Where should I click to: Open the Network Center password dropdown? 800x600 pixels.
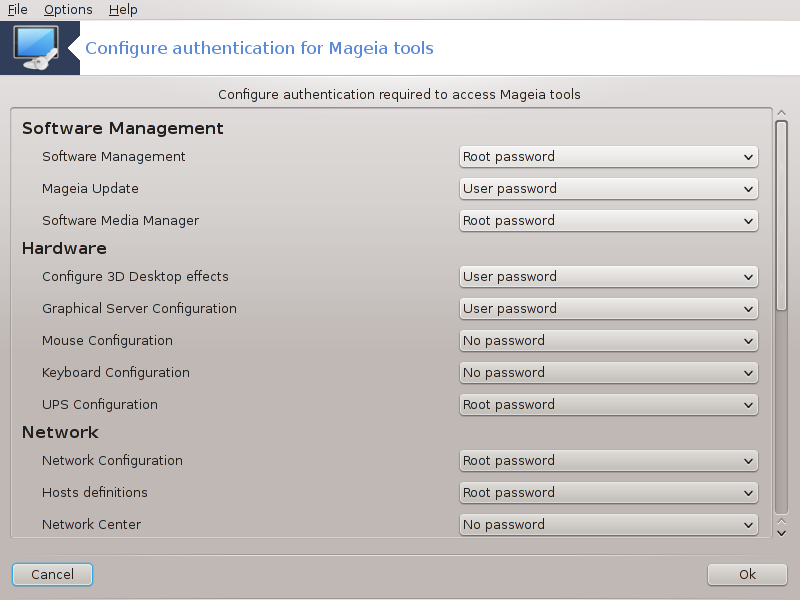tap(609, 525)
